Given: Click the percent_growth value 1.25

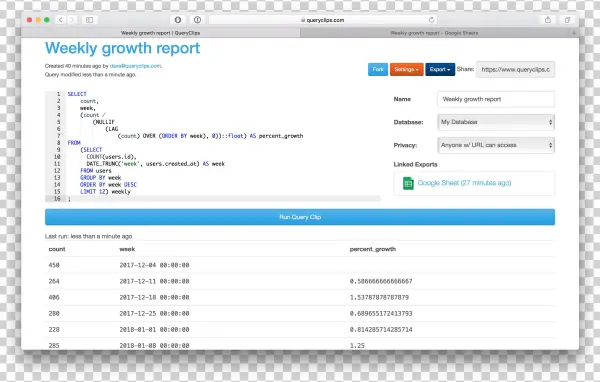Looking at the screenshot, I should 357,346.
